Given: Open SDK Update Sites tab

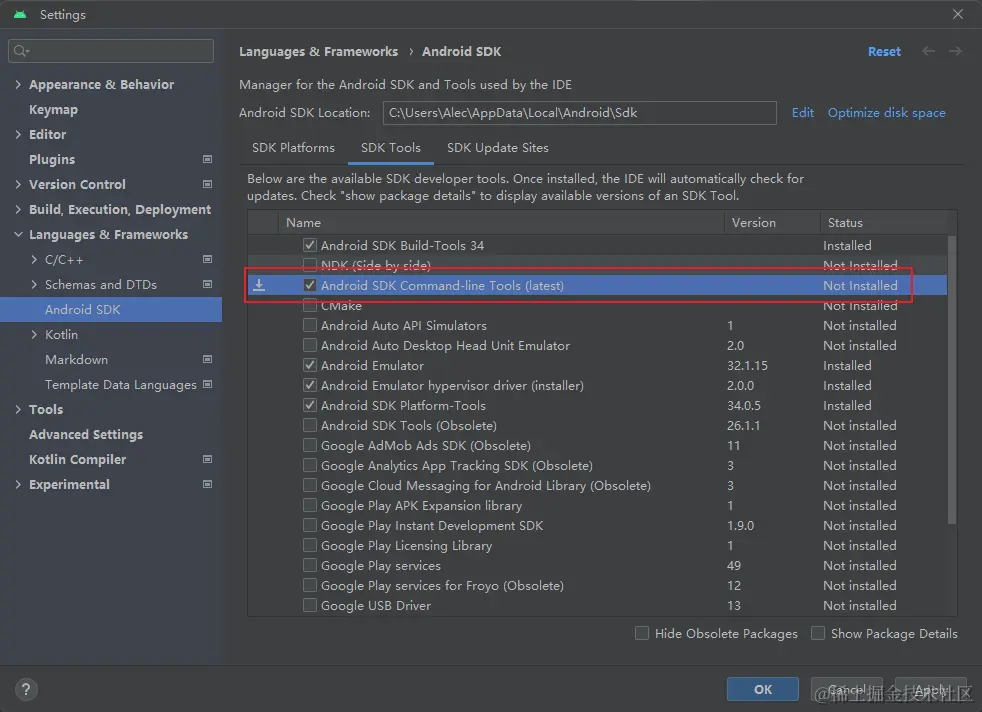Looking at the screenshot, I should (x=497, y=148).
